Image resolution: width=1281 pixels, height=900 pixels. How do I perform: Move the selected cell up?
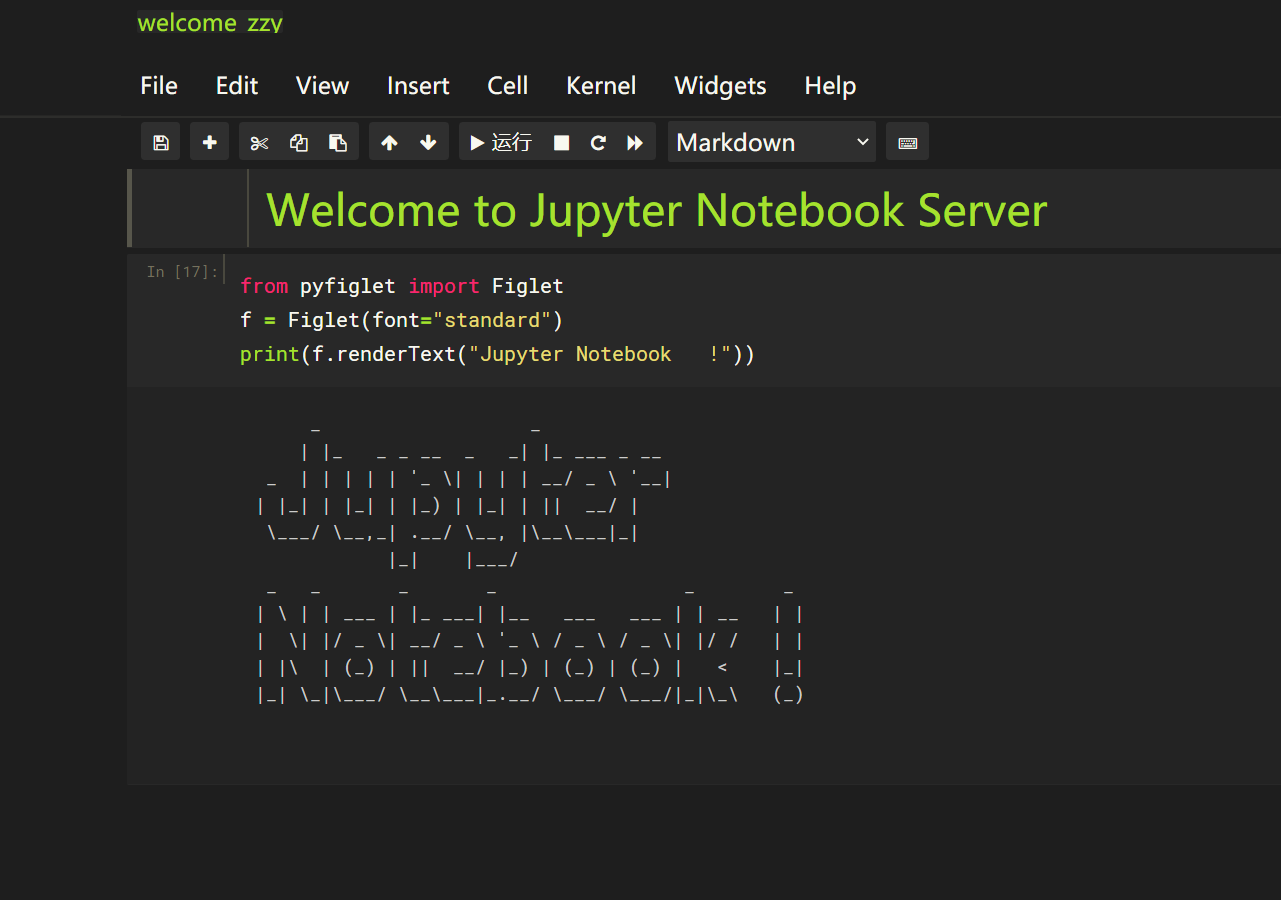389,141
